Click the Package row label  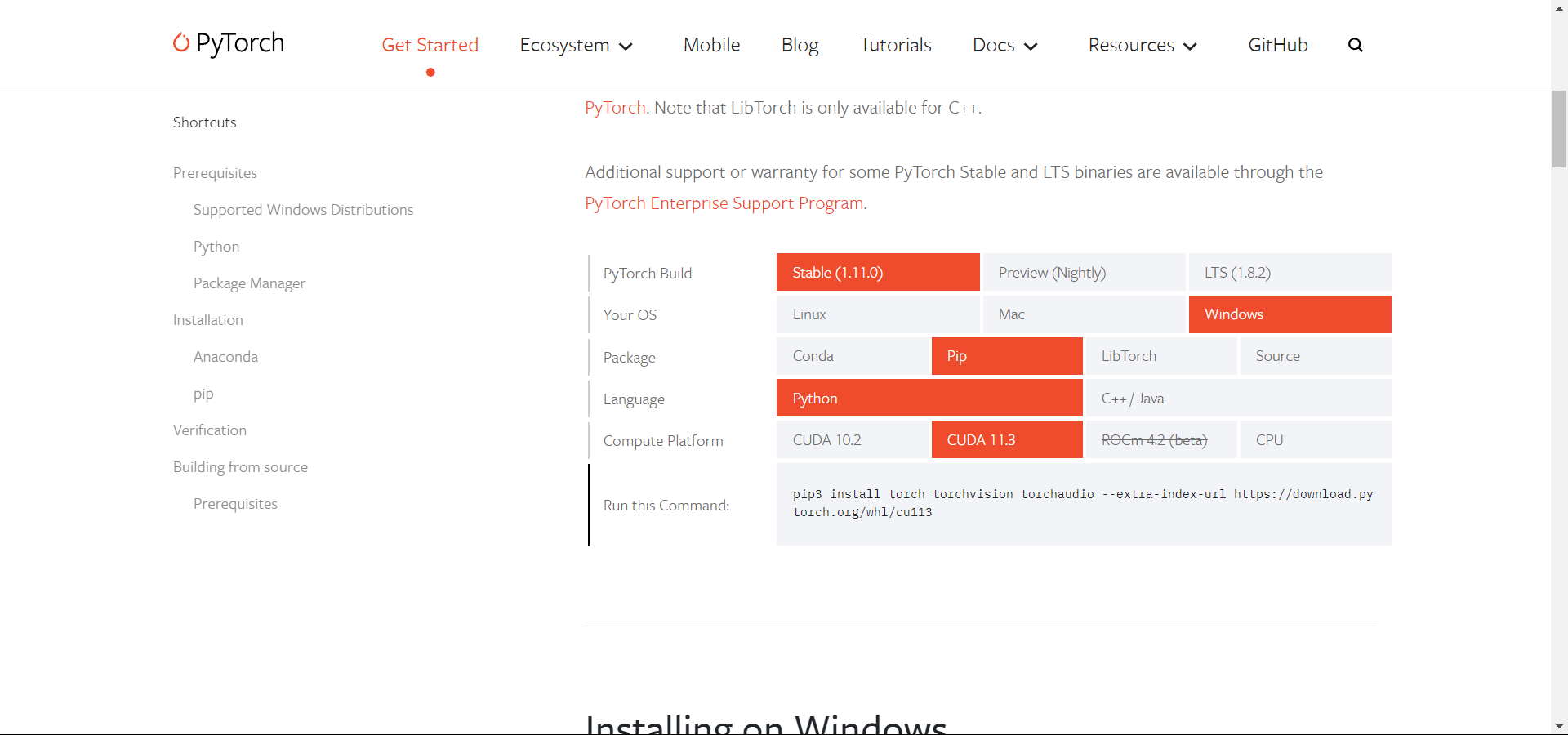pyautogui.click(x=629, y=358)
